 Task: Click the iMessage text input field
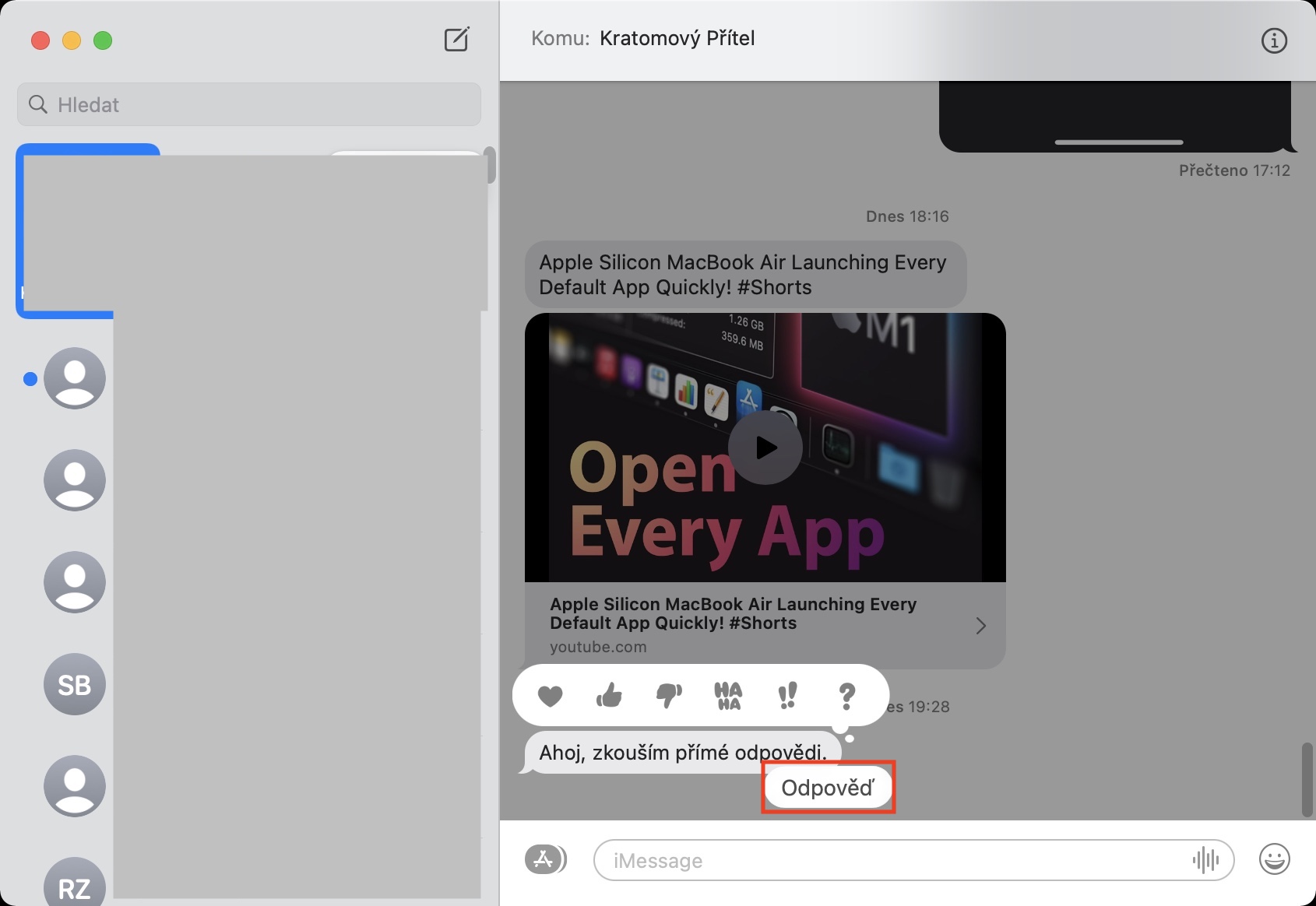tap(914, 860)
